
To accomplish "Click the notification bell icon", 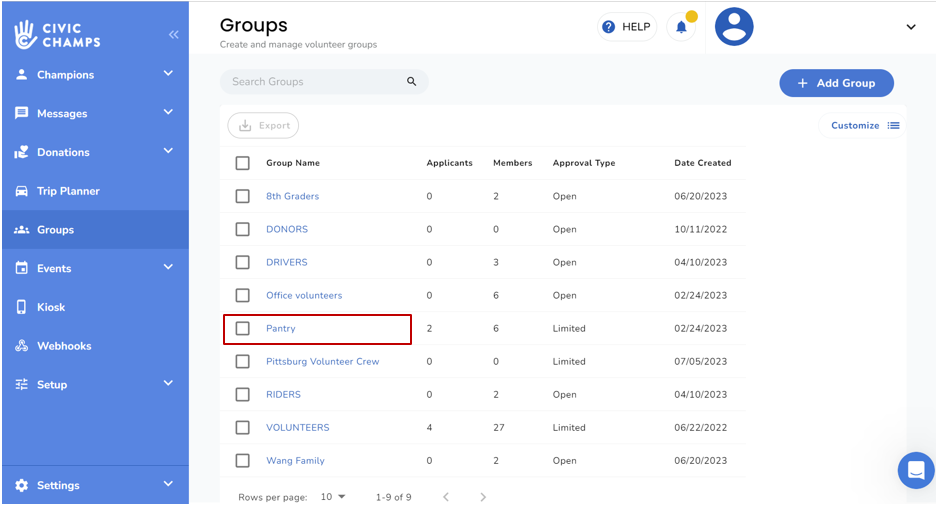I will (681, 27).
